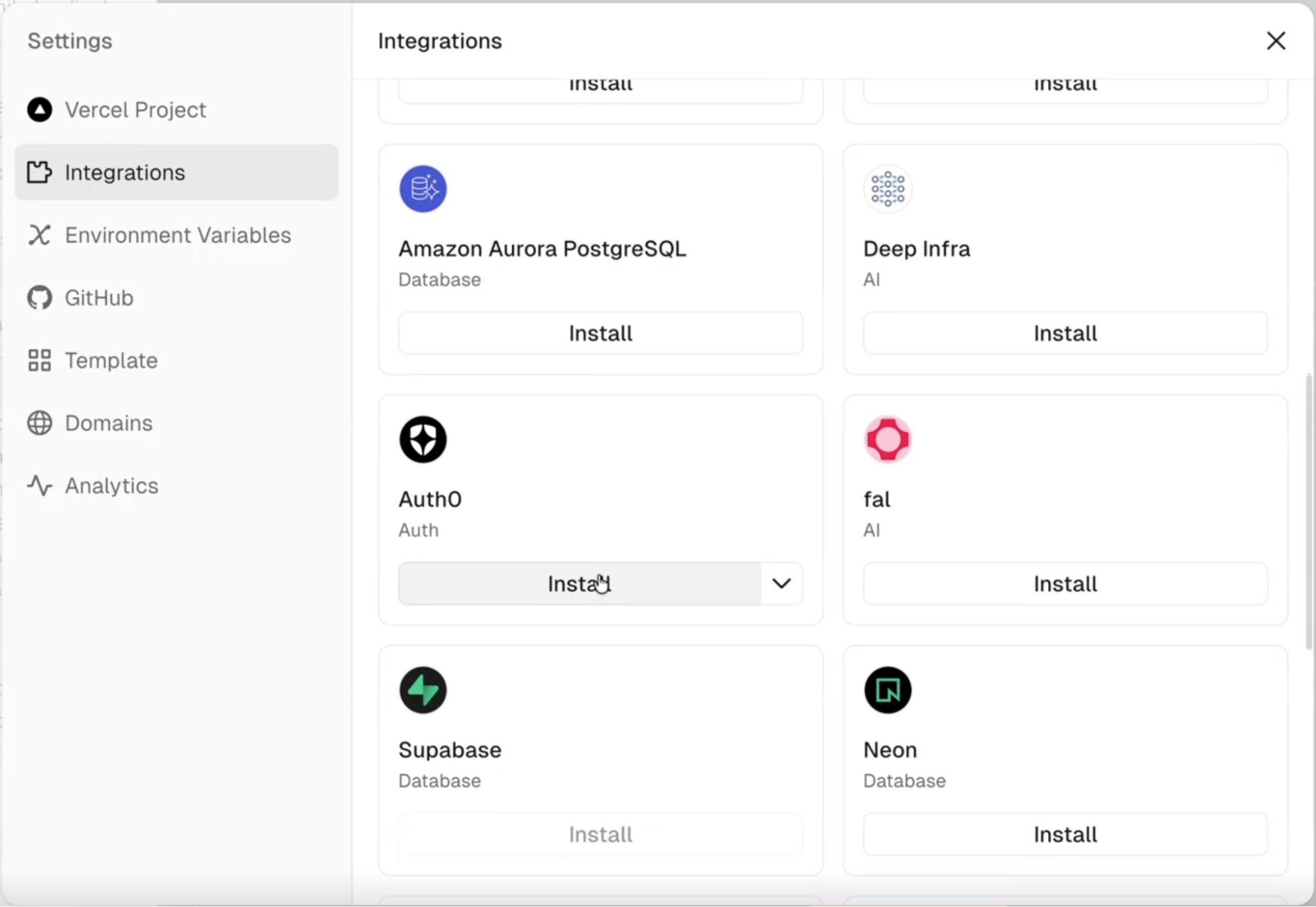Switch to the Template section

tap(176, 360)
